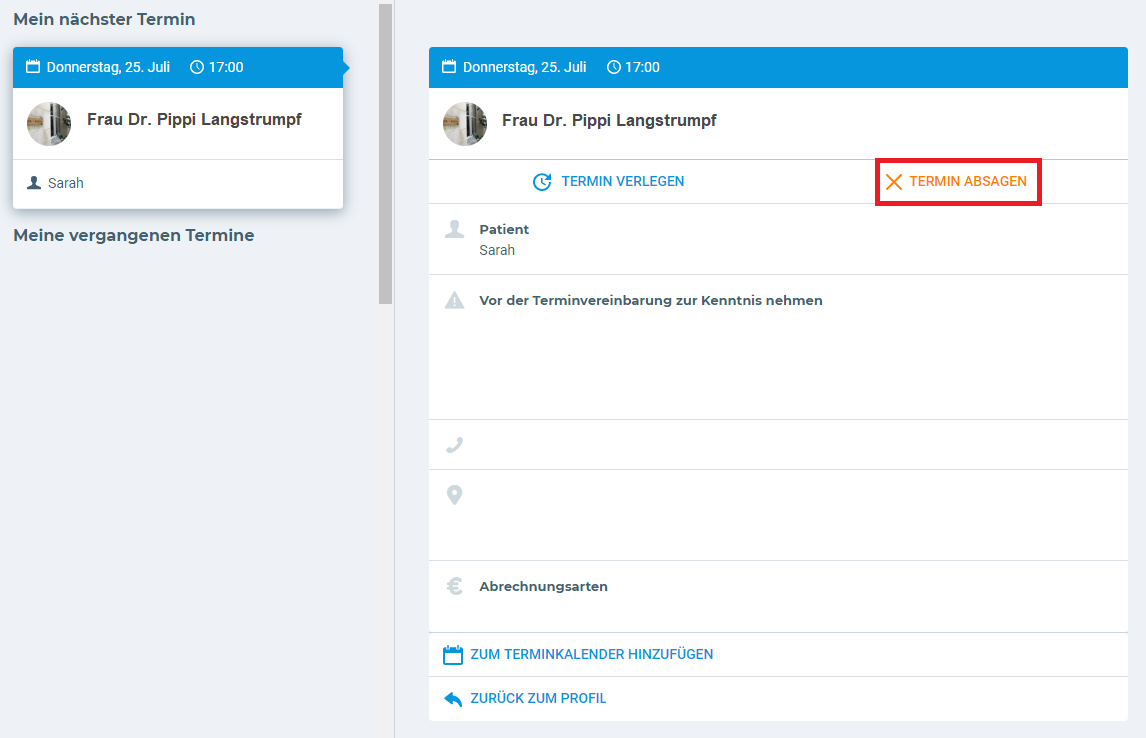Click the date header Donnerstag, 25. Juli in details
1146x738 pixels.
coord(524,68)
